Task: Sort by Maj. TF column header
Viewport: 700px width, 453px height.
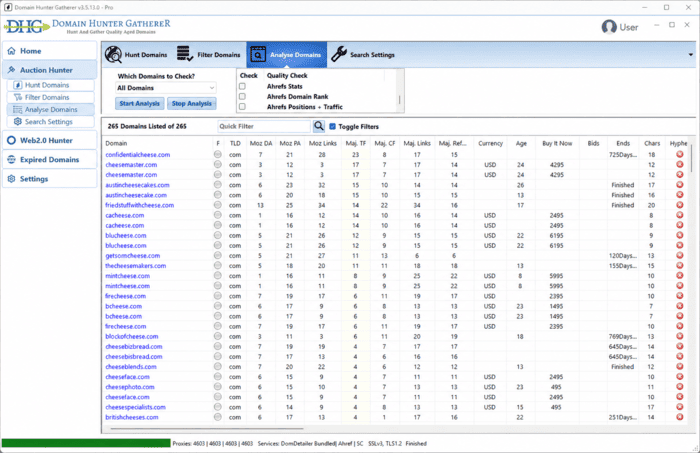Action: click(355, 143)
